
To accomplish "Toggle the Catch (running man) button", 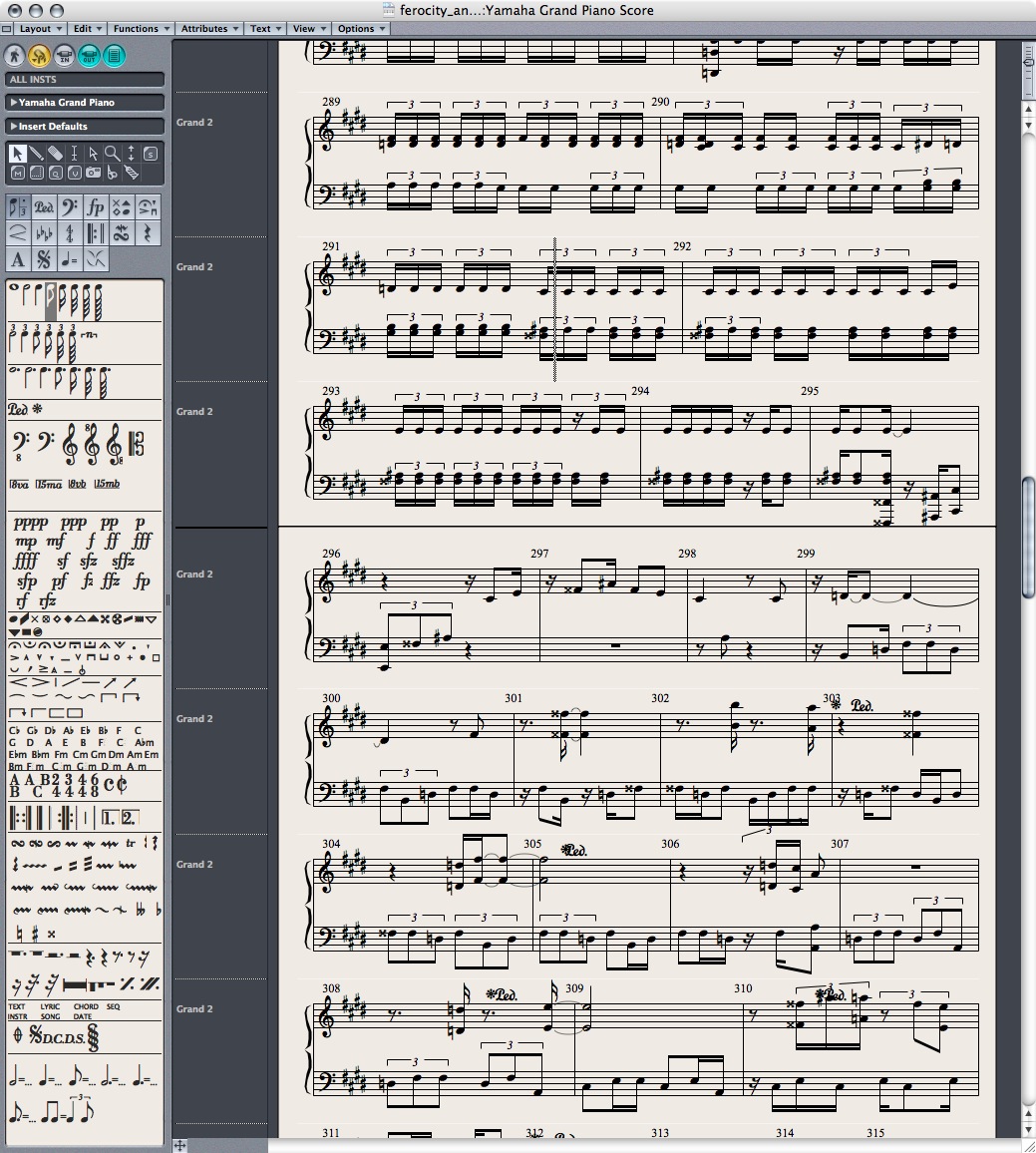I will 14,55.
